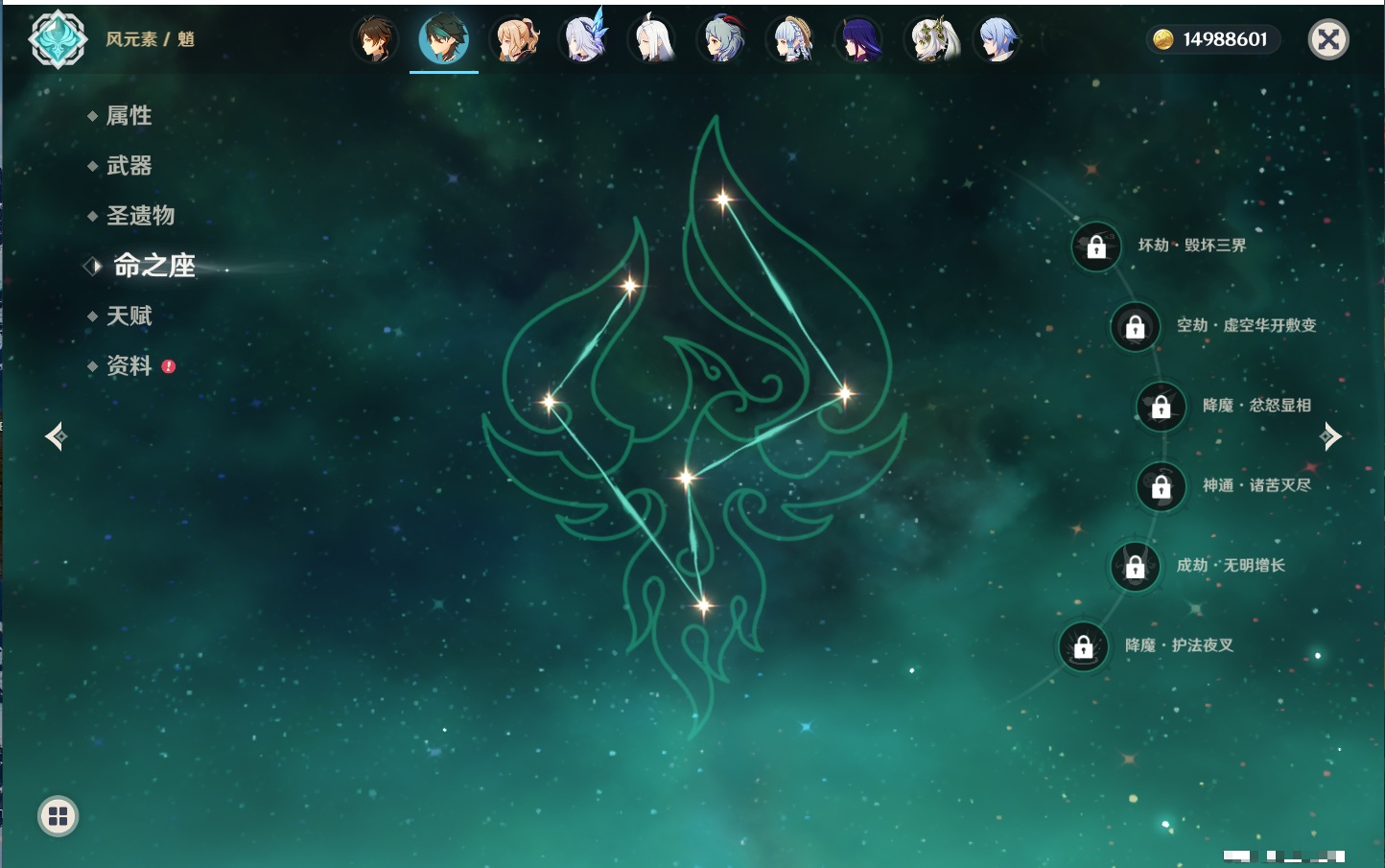Open constellation label 降魔·护法夜叉
This screenshot has width=1385, height=868.
pos(1179,645)
